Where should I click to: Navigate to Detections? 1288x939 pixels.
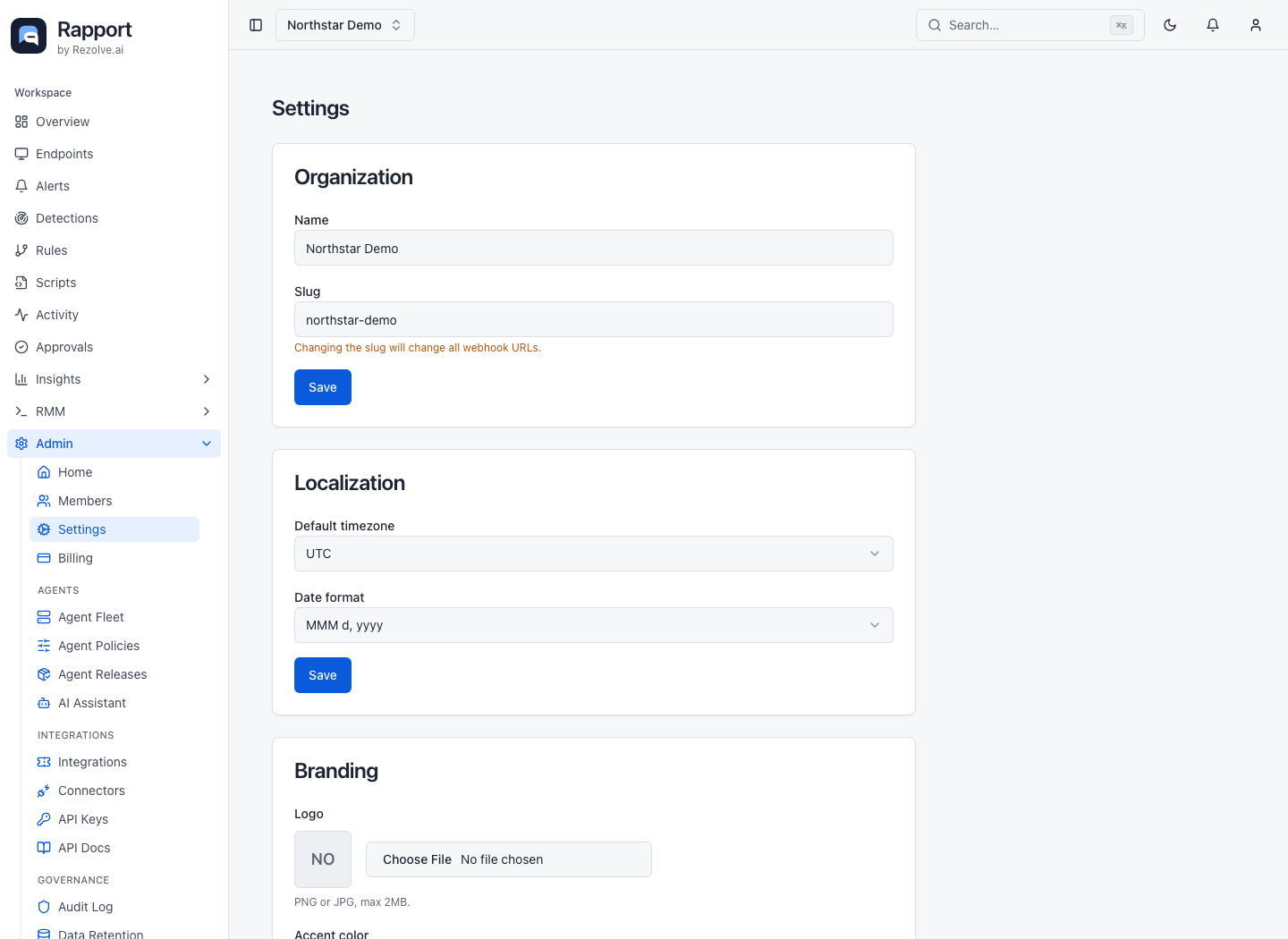coord(114,218)
